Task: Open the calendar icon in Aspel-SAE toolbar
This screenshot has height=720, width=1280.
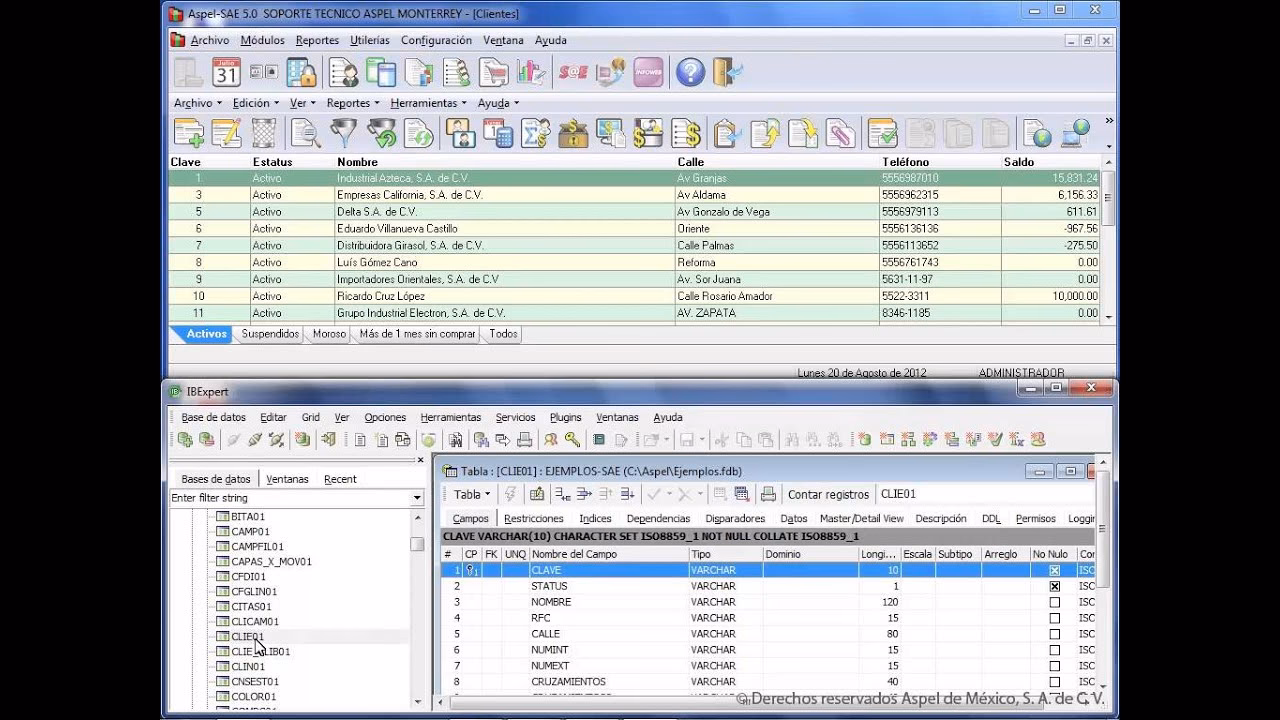Action: (226, 72)
